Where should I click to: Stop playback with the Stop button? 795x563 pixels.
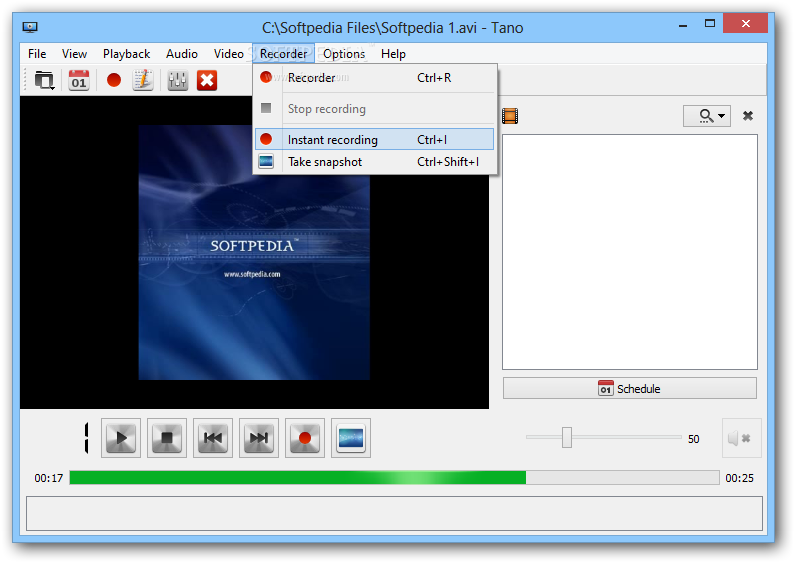(x=167, y=438)
